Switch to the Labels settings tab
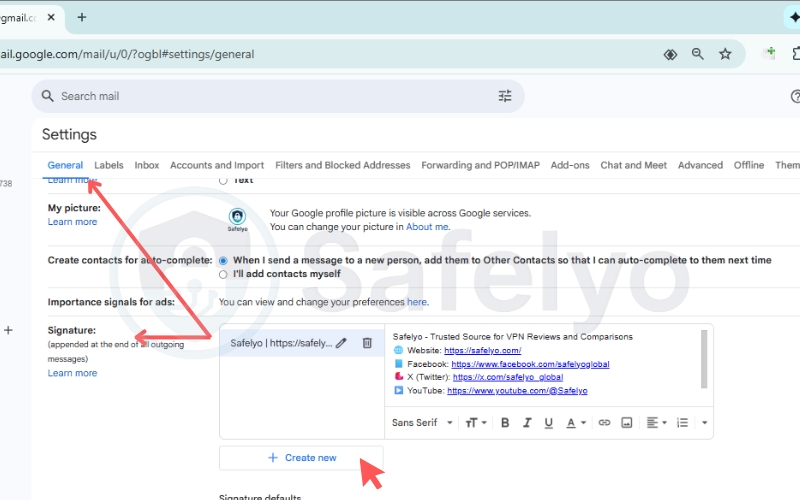The height and width of the screenshot is (500, 800). 109,165
